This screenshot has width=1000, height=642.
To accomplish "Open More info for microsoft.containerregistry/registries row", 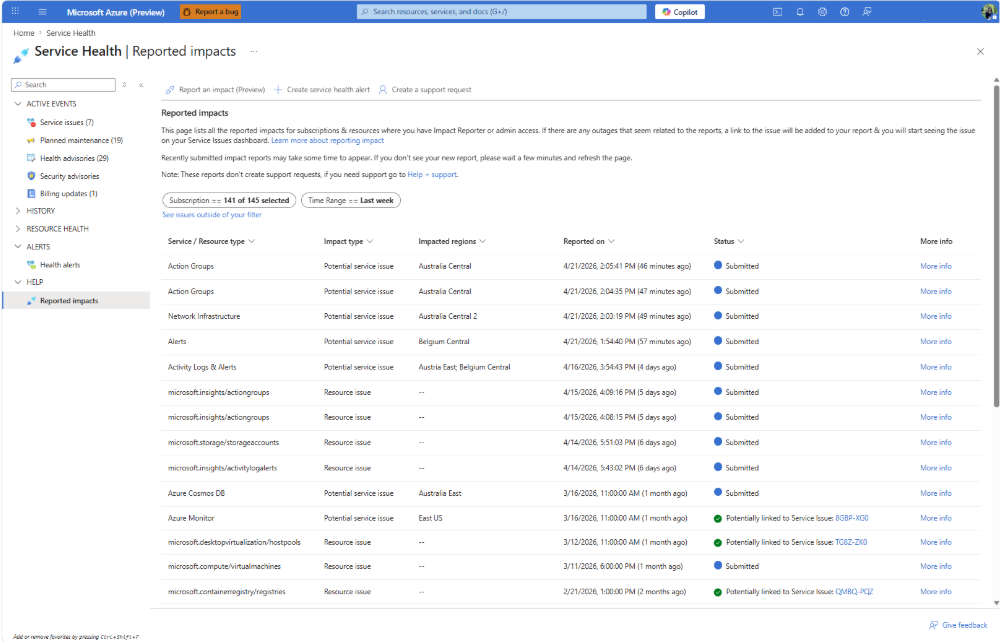I will click(936, 592).
